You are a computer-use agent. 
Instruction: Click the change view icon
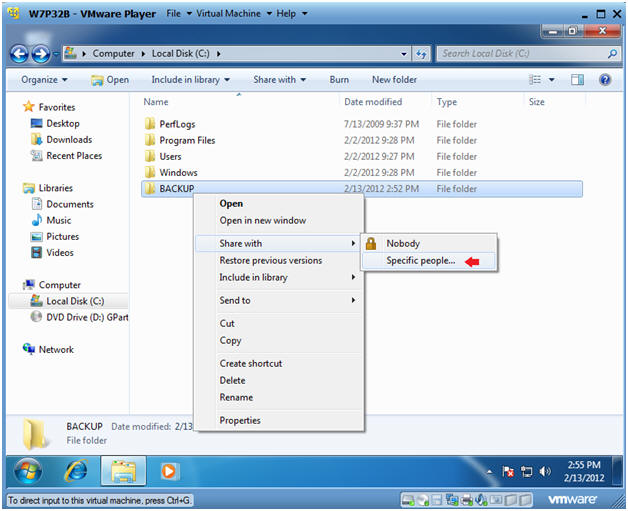[535, 80]
